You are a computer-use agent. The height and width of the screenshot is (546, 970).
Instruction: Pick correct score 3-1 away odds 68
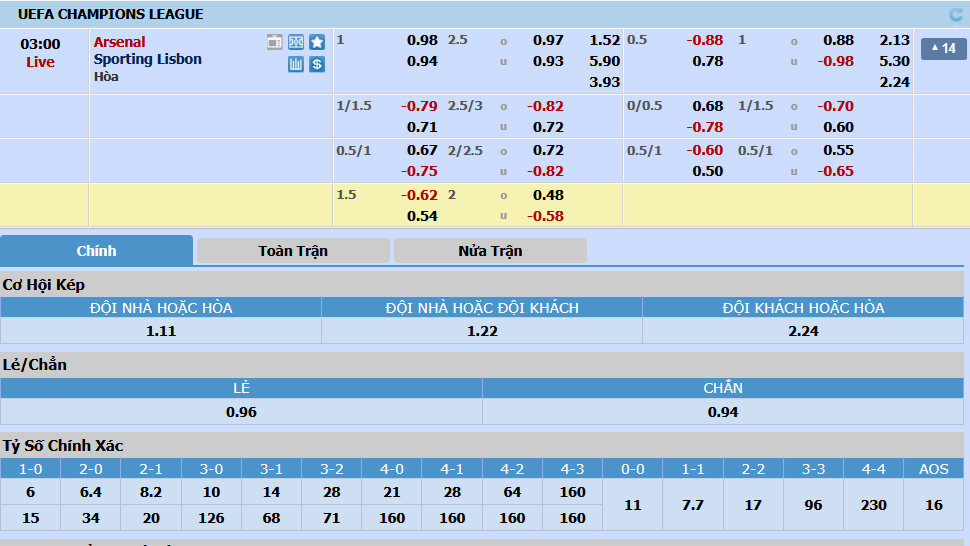click(x=272, y=518)
